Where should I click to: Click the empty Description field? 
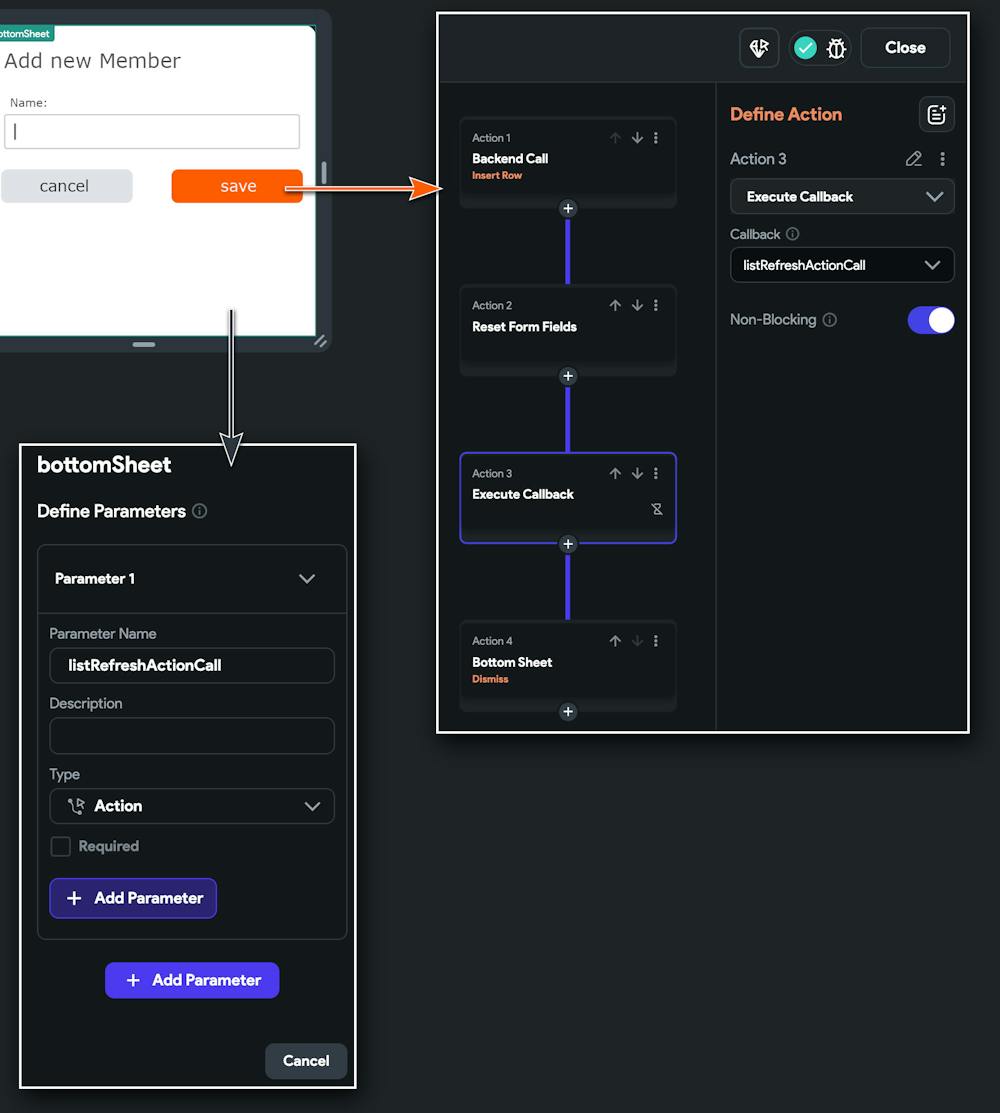(x=192, y=735)
